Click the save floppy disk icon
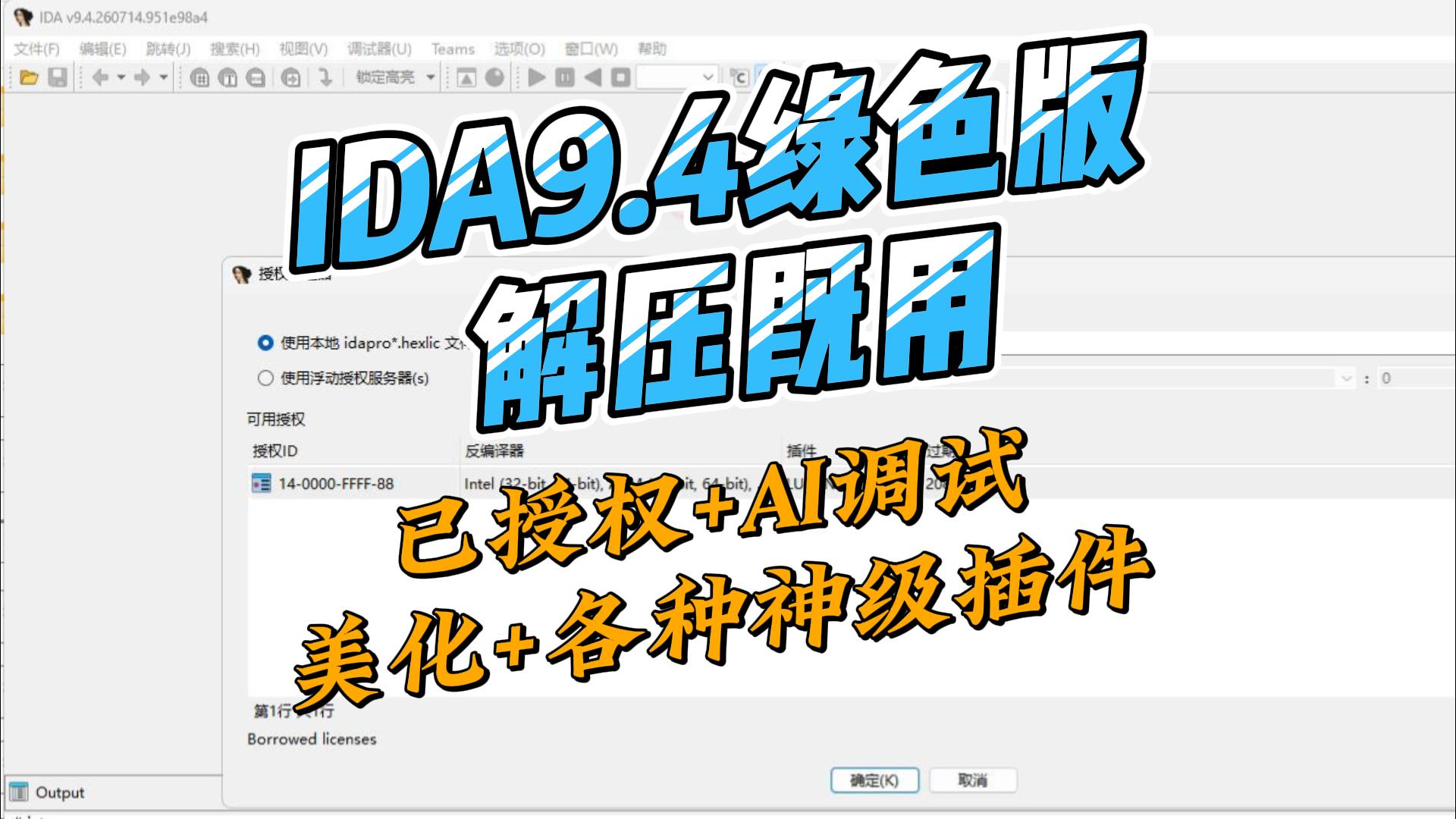Image resolution: width=1456 pixels, height=819 pixels. coord(58,77)
